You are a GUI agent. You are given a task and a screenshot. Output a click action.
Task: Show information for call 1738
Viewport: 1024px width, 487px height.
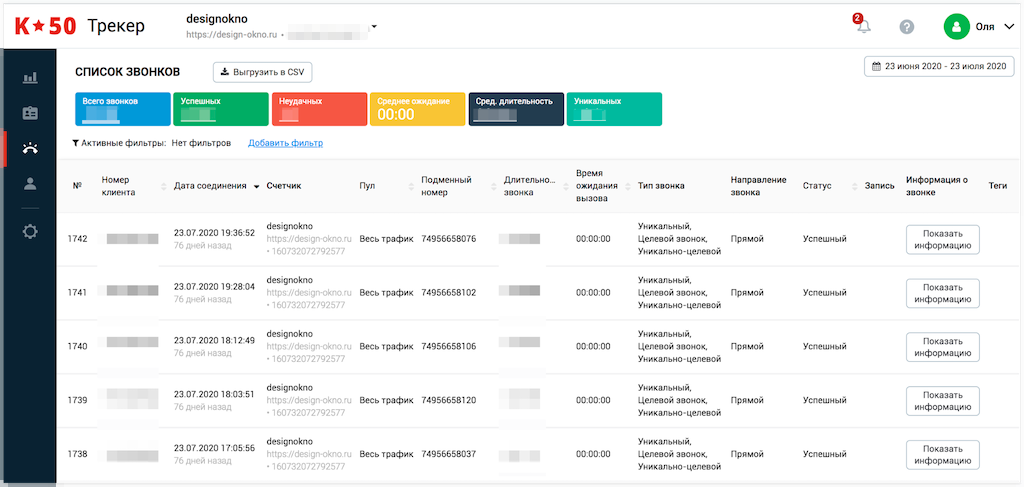click(942, 454)
